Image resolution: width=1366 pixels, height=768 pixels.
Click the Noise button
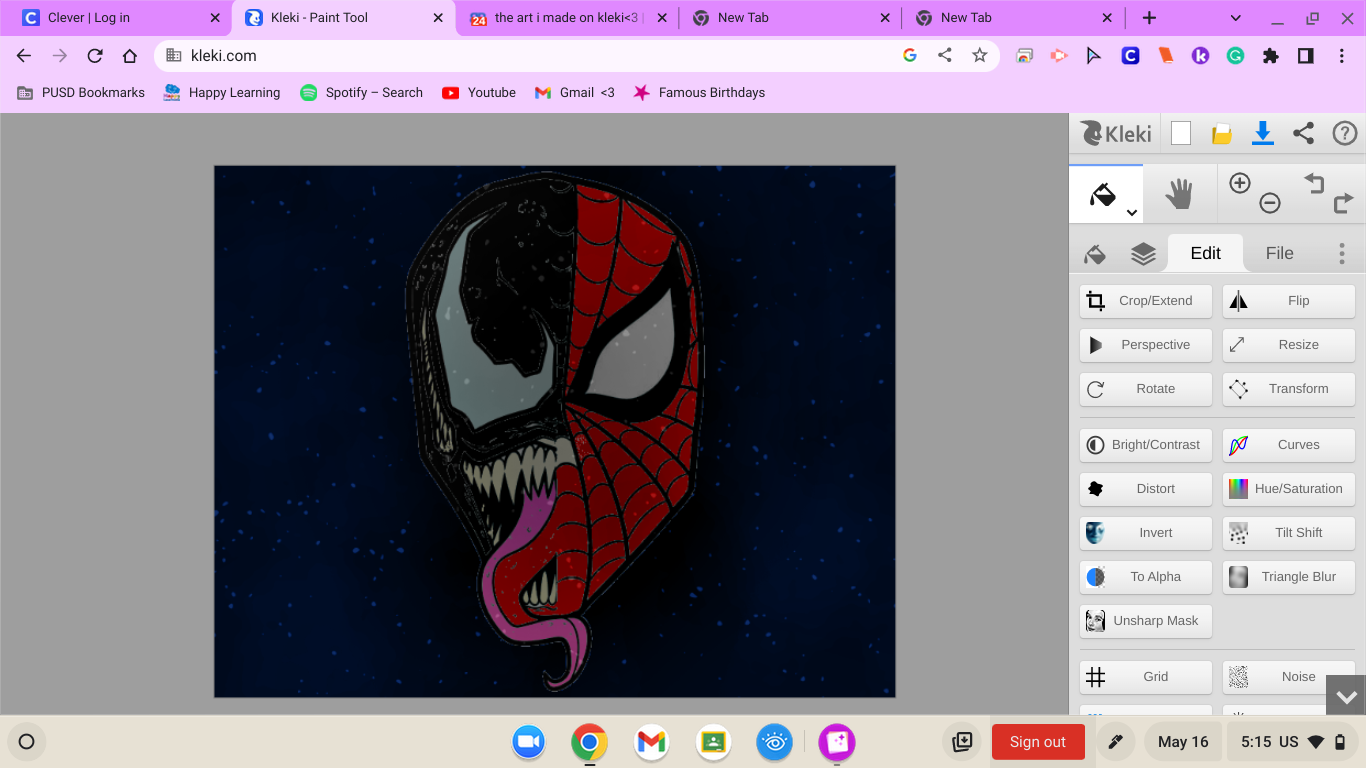click(x=1289, y=677)
